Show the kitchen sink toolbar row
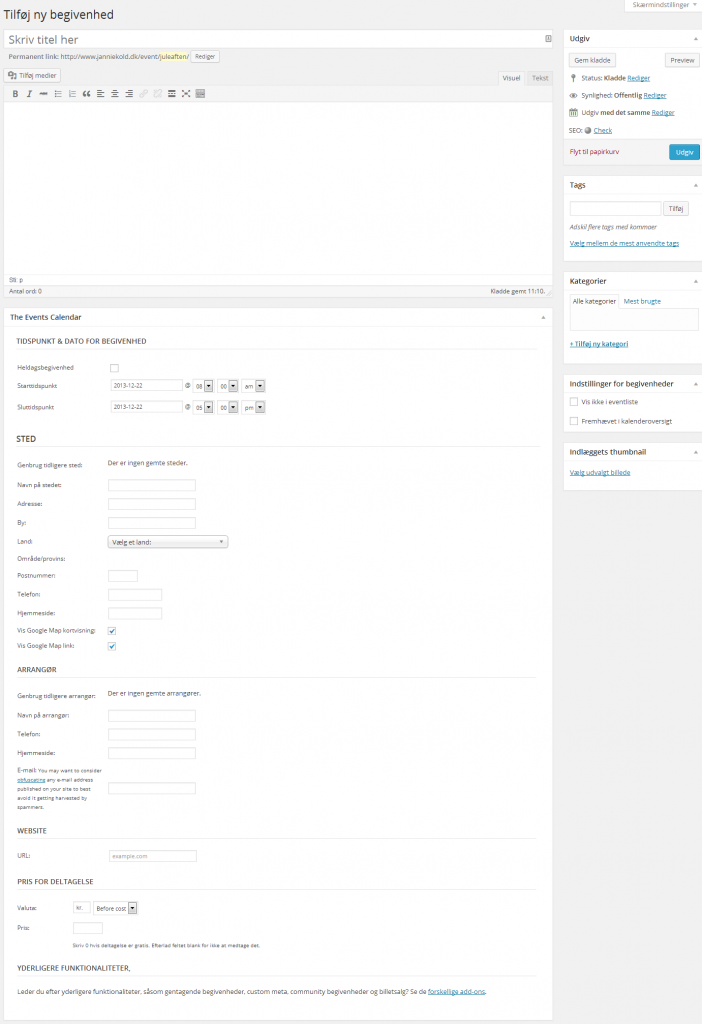This screenshot has width=702, height=1024. [200, 94]
